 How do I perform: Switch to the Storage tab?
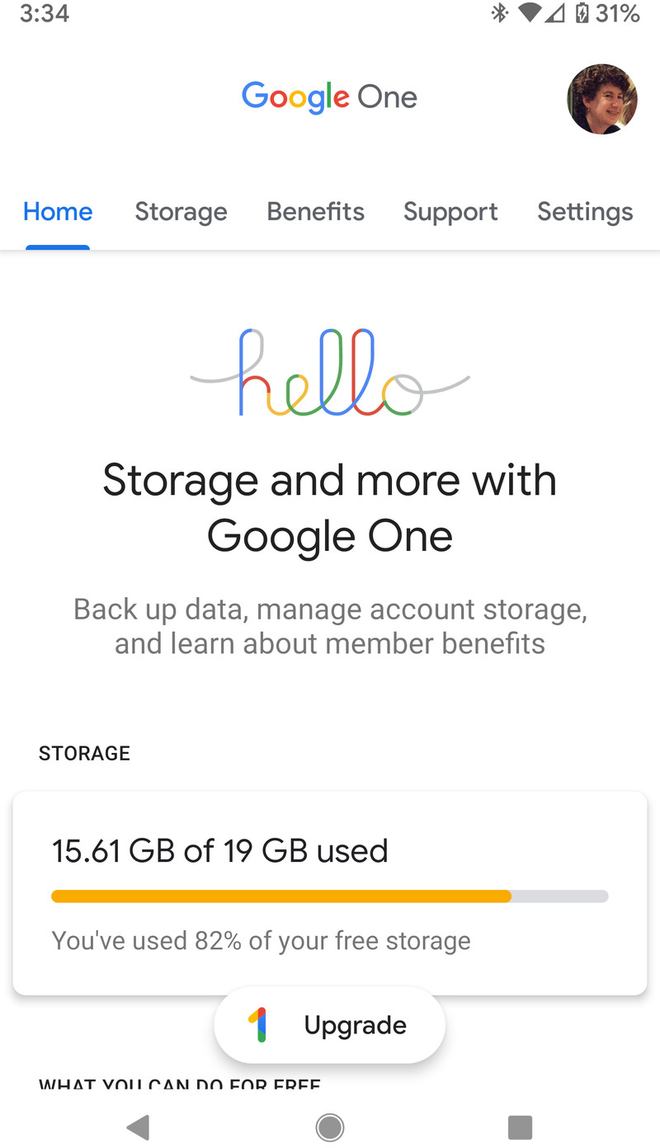click(x=181, y=211)
